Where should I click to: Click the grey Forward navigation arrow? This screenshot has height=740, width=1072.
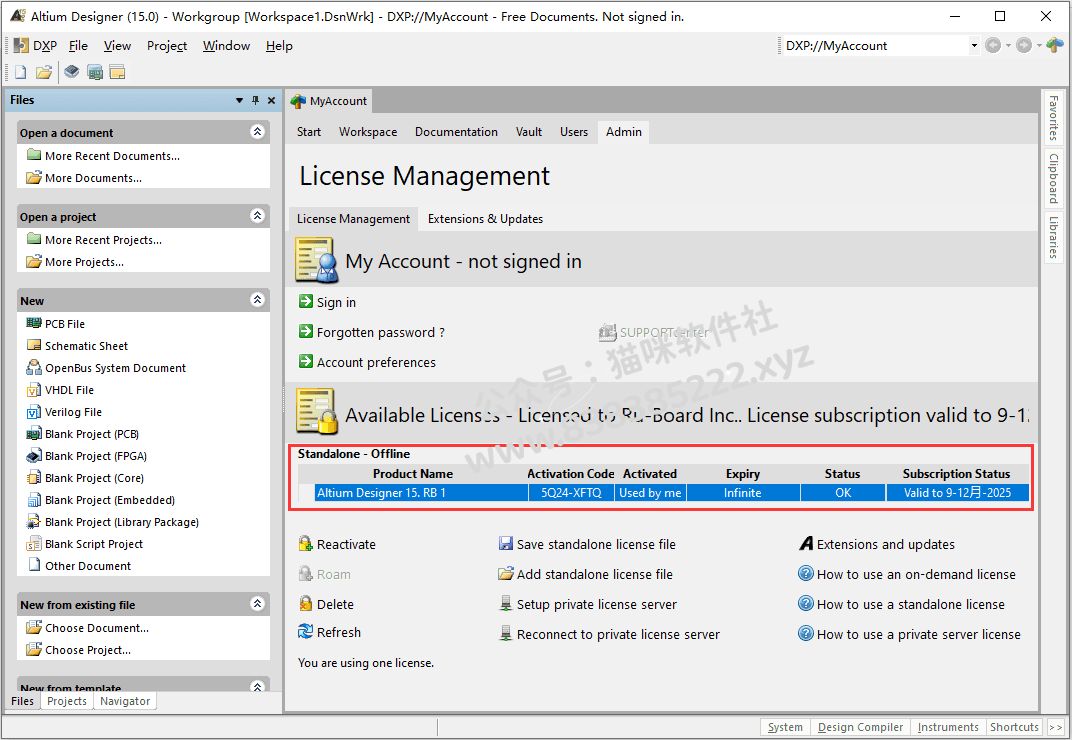(x=1023, y=45)
